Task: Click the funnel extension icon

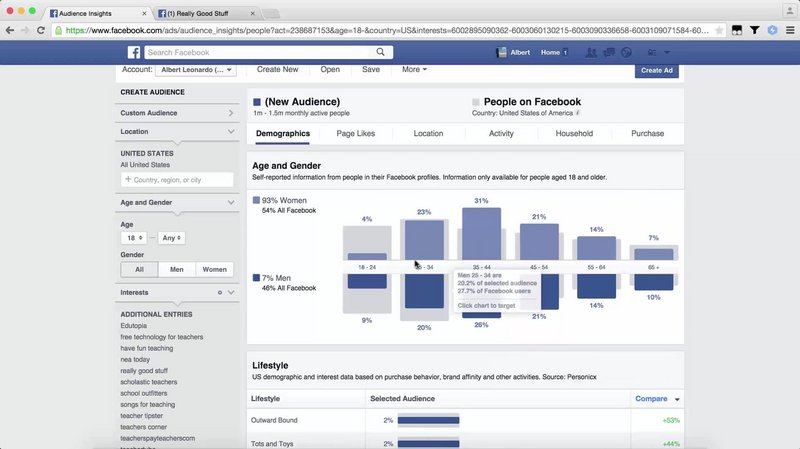Action: click(x=755, y=30)
